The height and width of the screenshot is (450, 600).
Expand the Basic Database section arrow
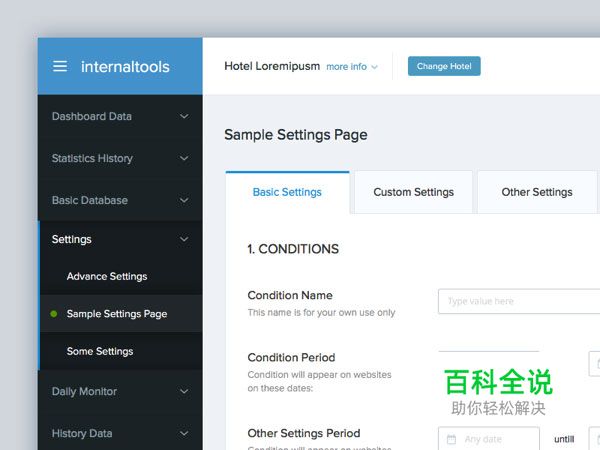pos(184,201)
